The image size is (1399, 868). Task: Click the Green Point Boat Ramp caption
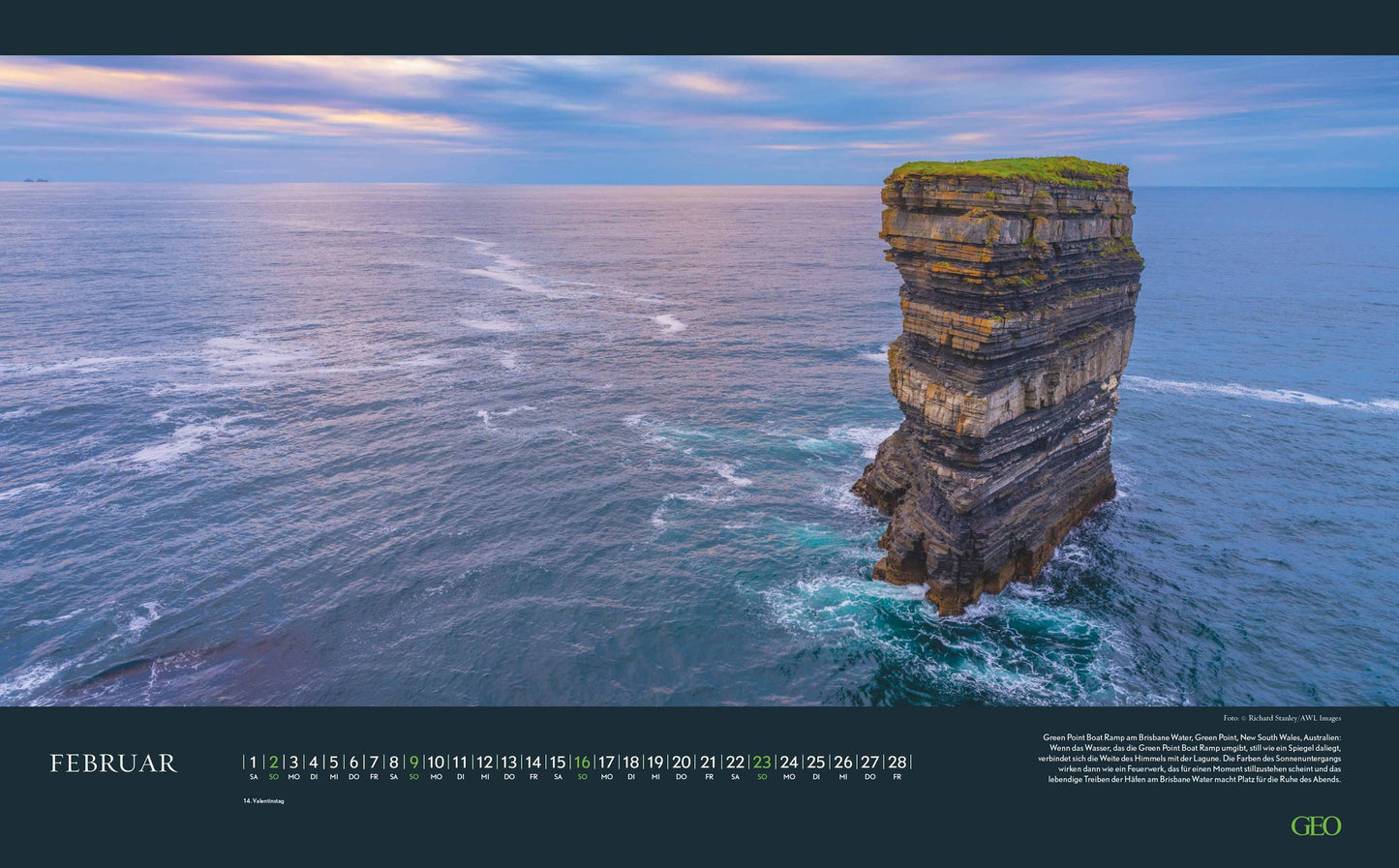(1192, 758)
